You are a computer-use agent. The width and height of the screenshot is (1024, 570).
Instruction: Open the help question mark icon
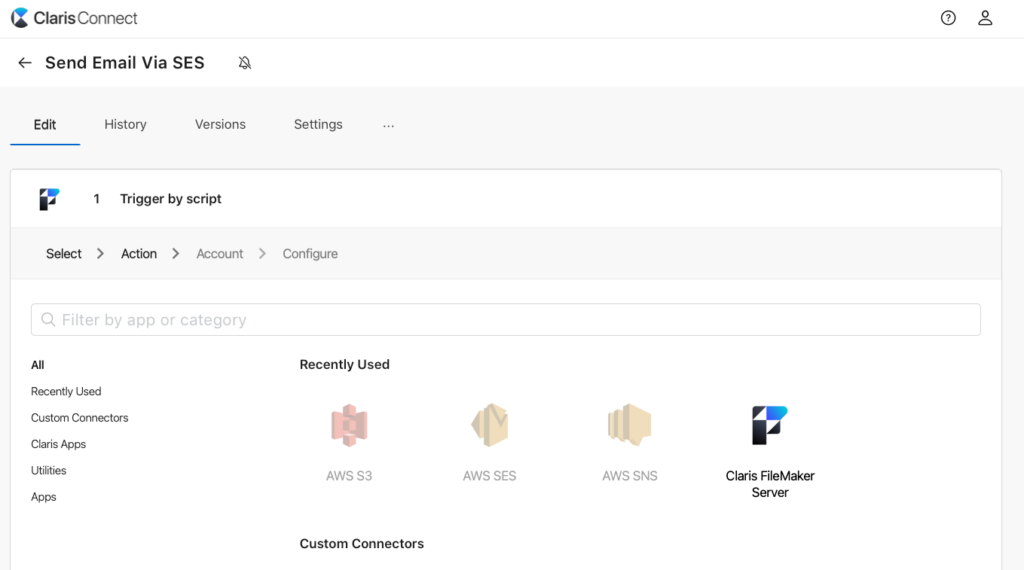pos(948,18)
